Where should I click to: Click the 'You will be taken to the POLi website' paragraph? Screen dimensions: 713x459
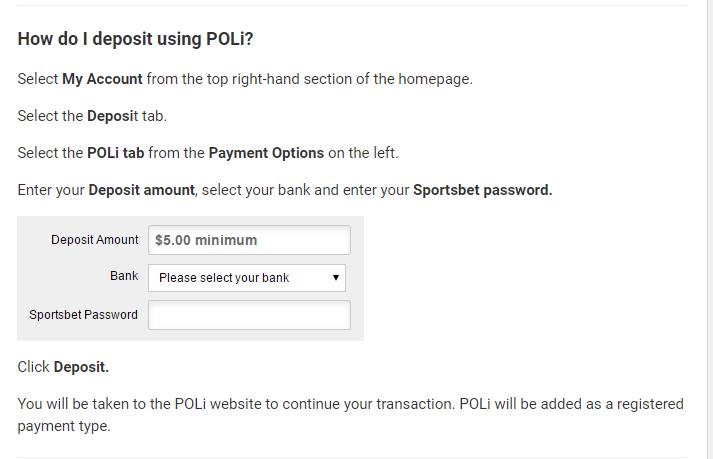351,415
